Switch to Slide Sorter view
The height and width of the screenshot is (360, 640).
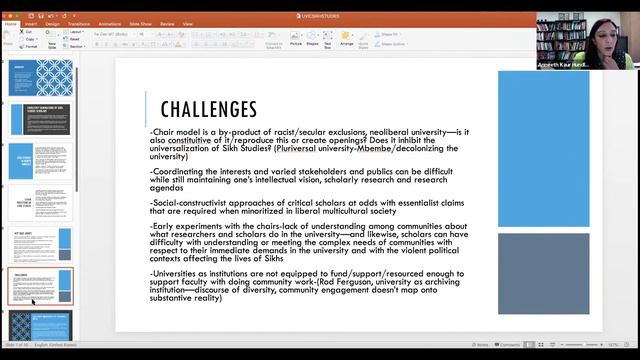pyautogui.click(x=541, y=345)
